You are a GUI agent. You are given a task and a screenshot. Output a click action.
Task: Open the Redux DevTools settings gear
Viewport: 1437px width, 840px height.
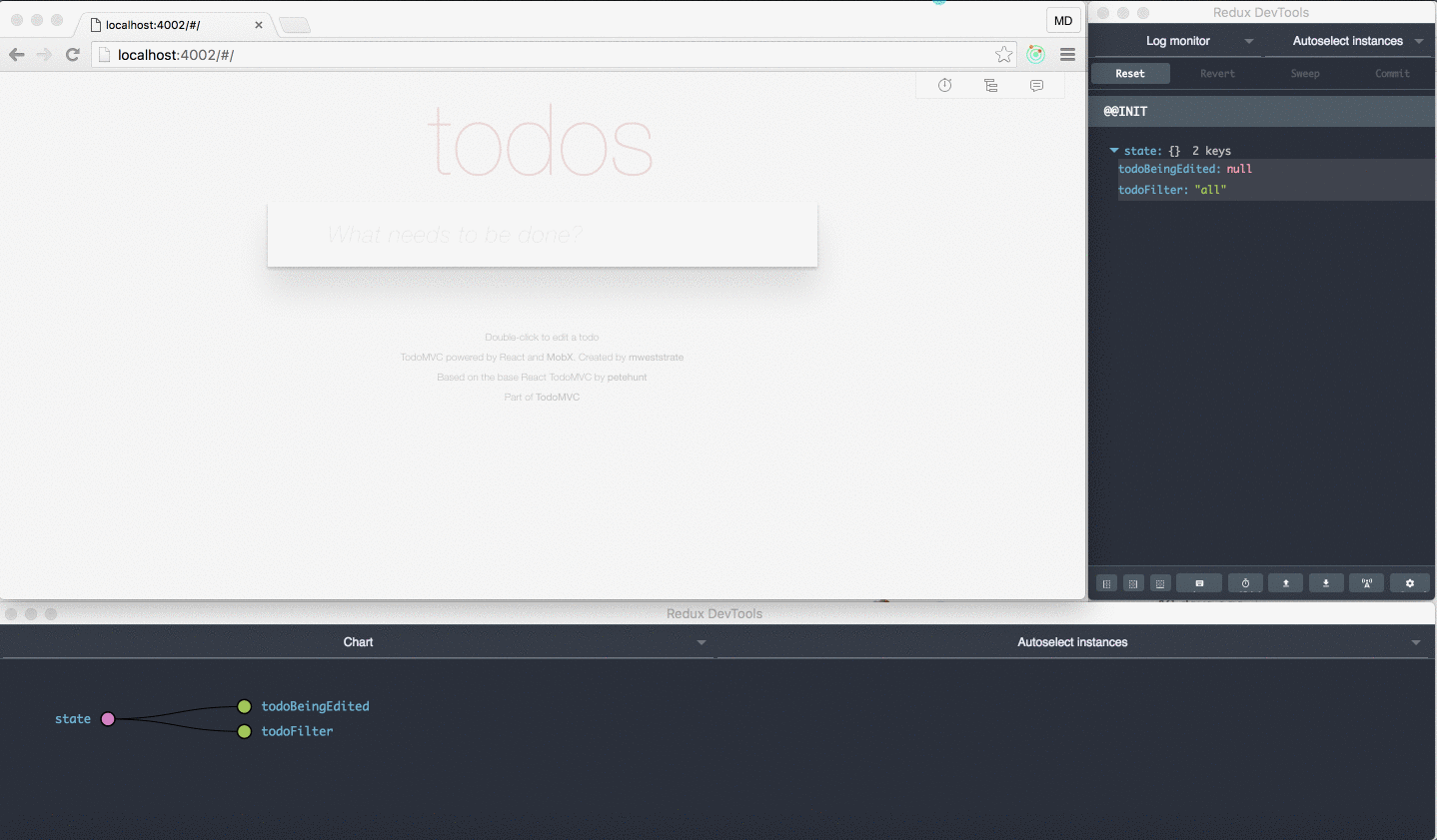1410,582
